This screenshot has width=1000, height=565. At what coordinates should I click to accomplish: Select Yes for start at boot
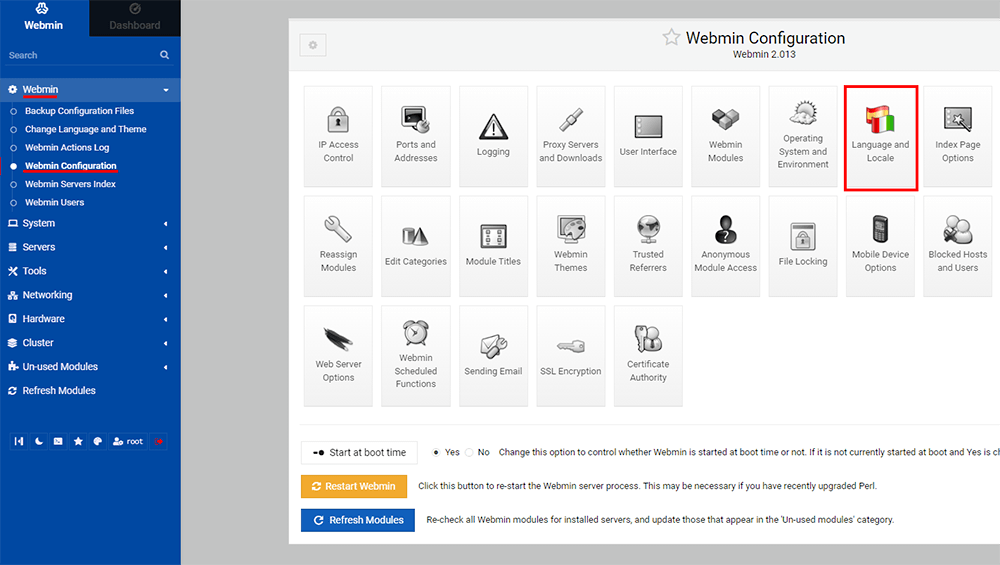(x=436, y=452)
